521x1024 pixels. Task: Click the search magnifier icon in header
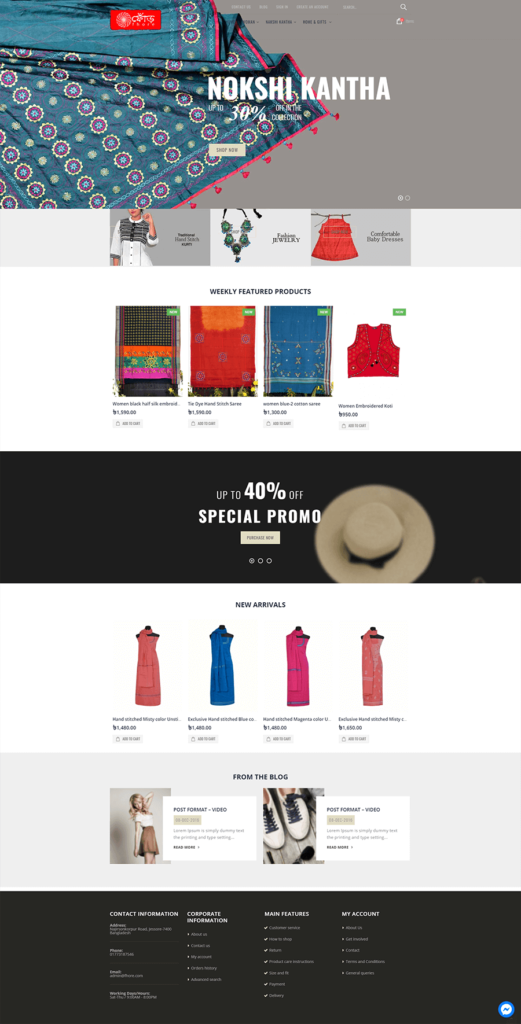pyautogui.click(x=403, y=7)
